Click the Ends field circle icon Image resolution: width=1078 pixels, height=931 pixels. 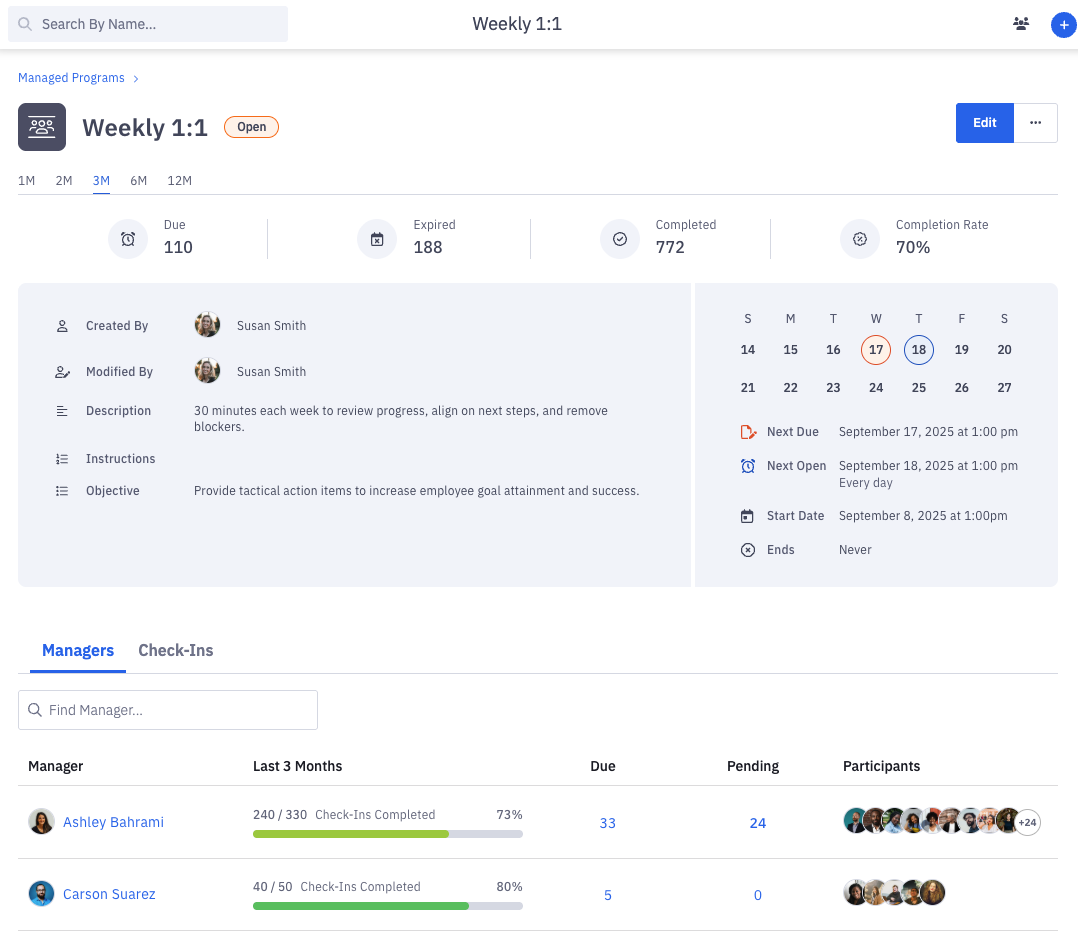coord(748,549)
